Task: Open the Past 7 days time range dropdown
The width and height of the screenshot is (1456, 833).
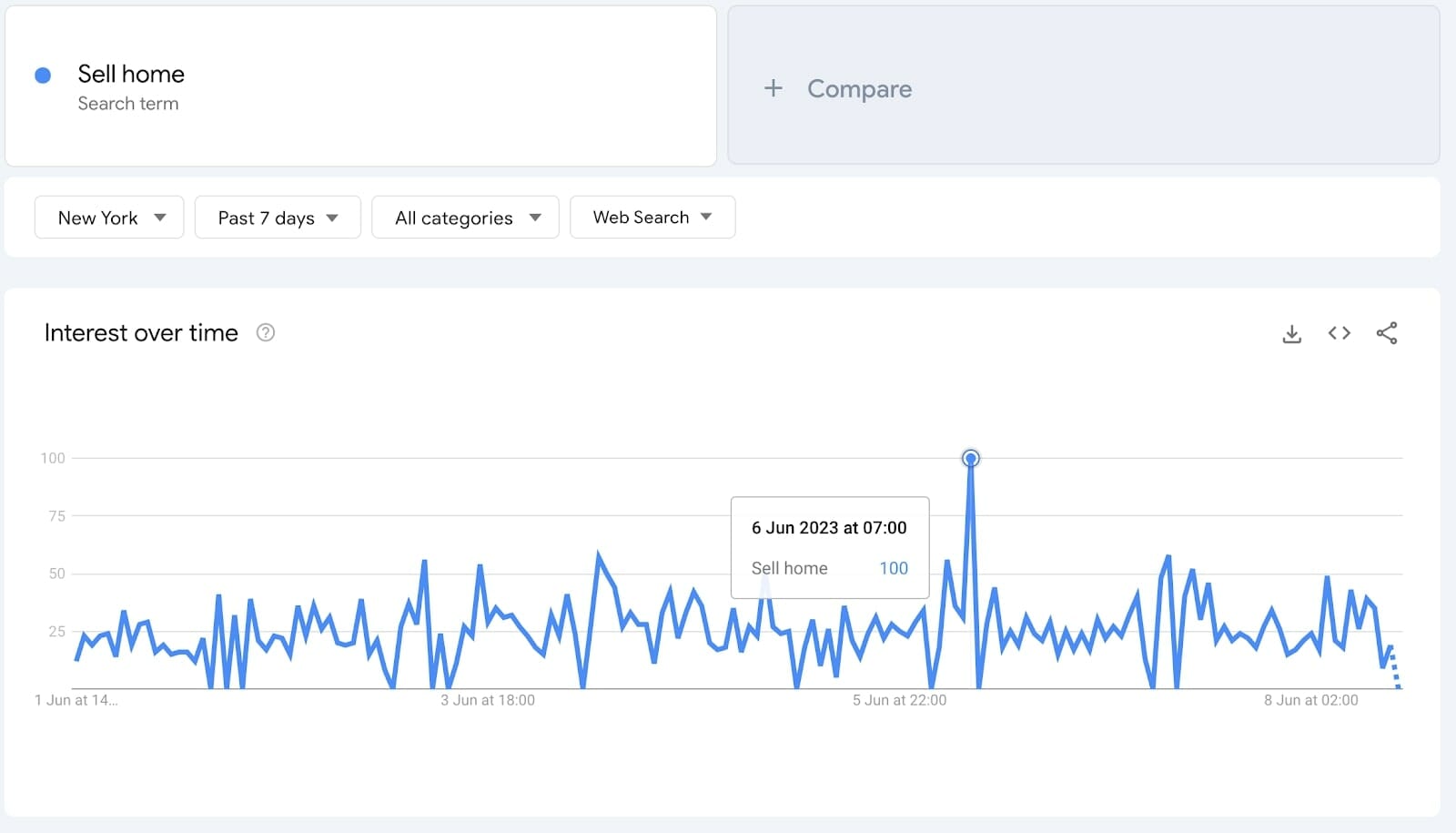Action: click(x=278, y=218)
